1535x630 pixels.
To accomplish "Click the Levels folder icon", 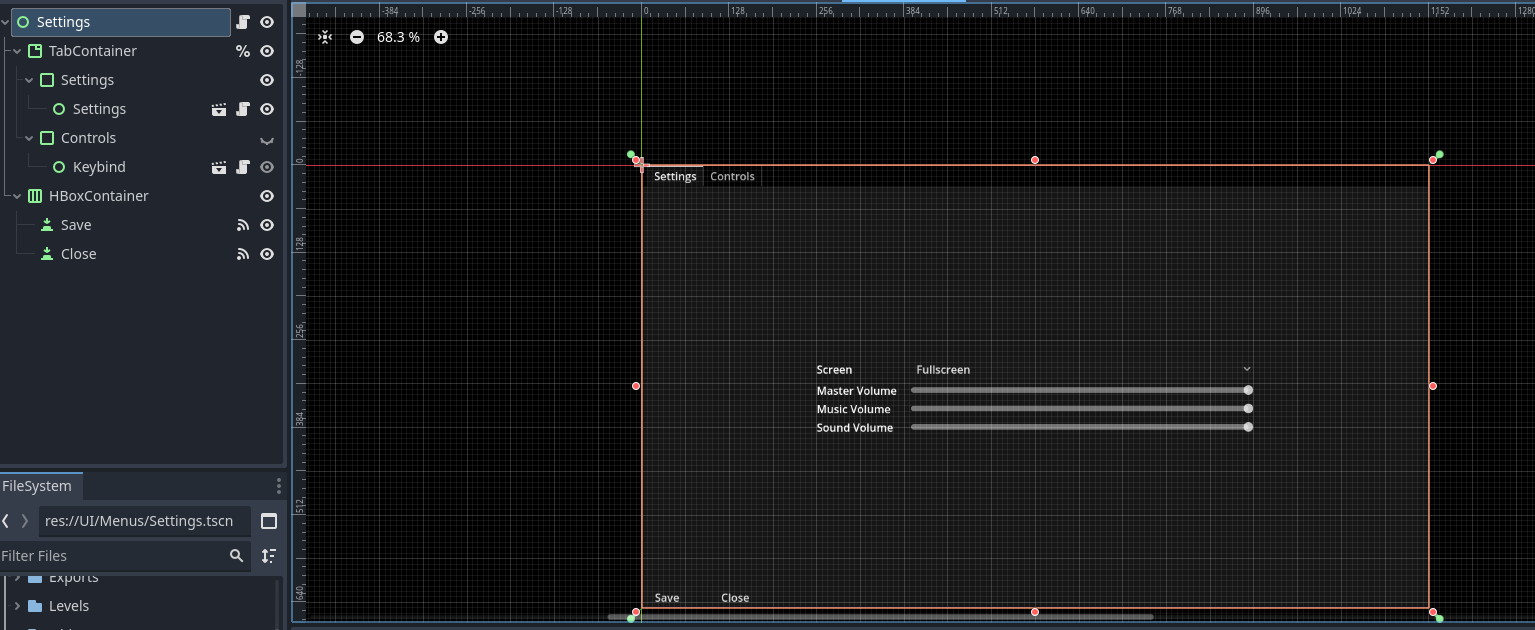I will click(35, 606).
